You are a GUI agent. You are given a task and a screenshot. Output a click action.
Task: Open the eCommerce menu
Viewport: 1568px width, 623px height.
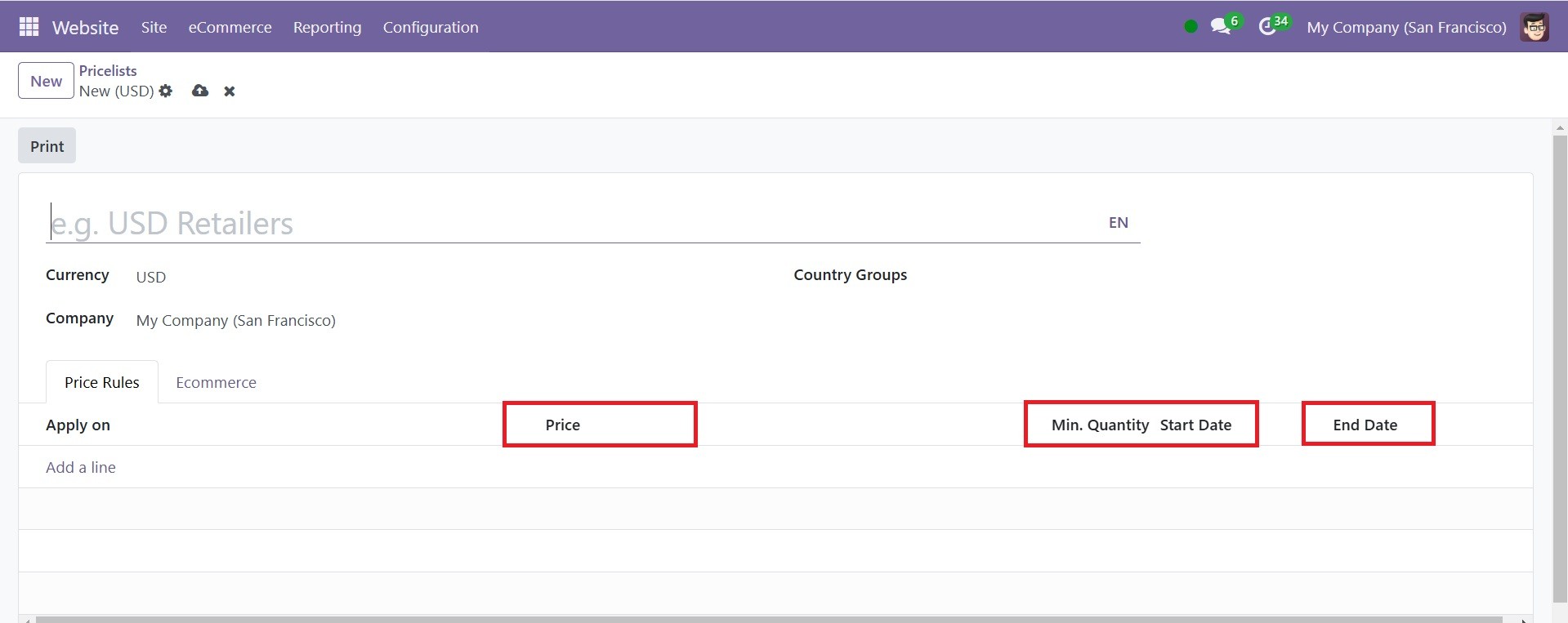230,27
